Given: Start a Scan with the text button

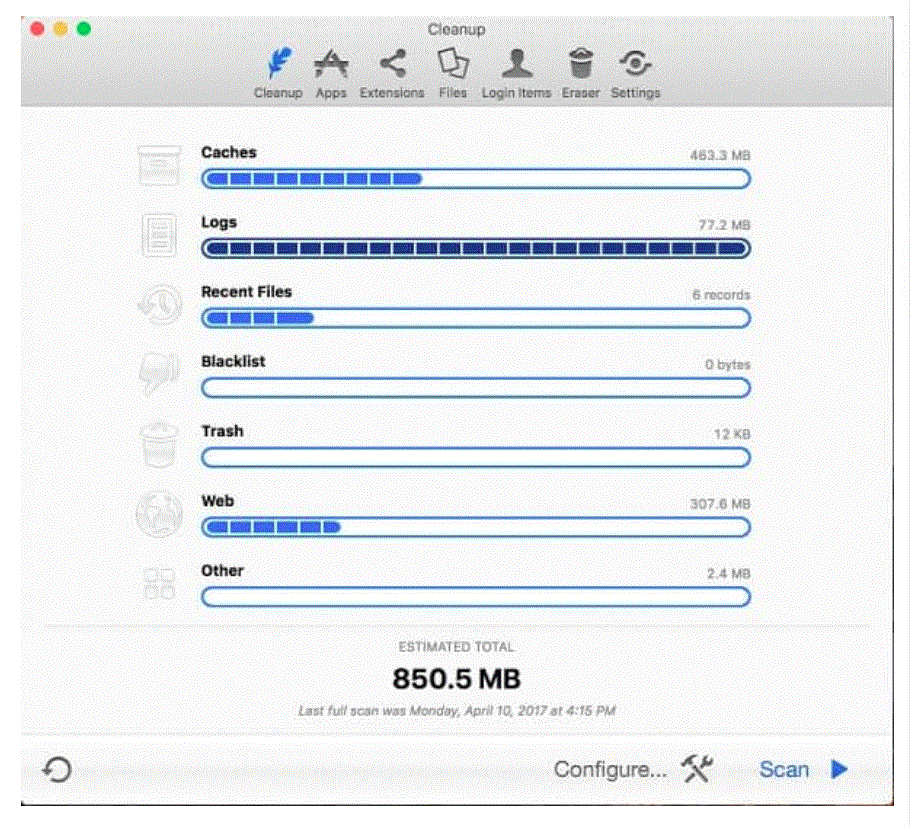Looking at the screenshot, I should click(784, 770).
